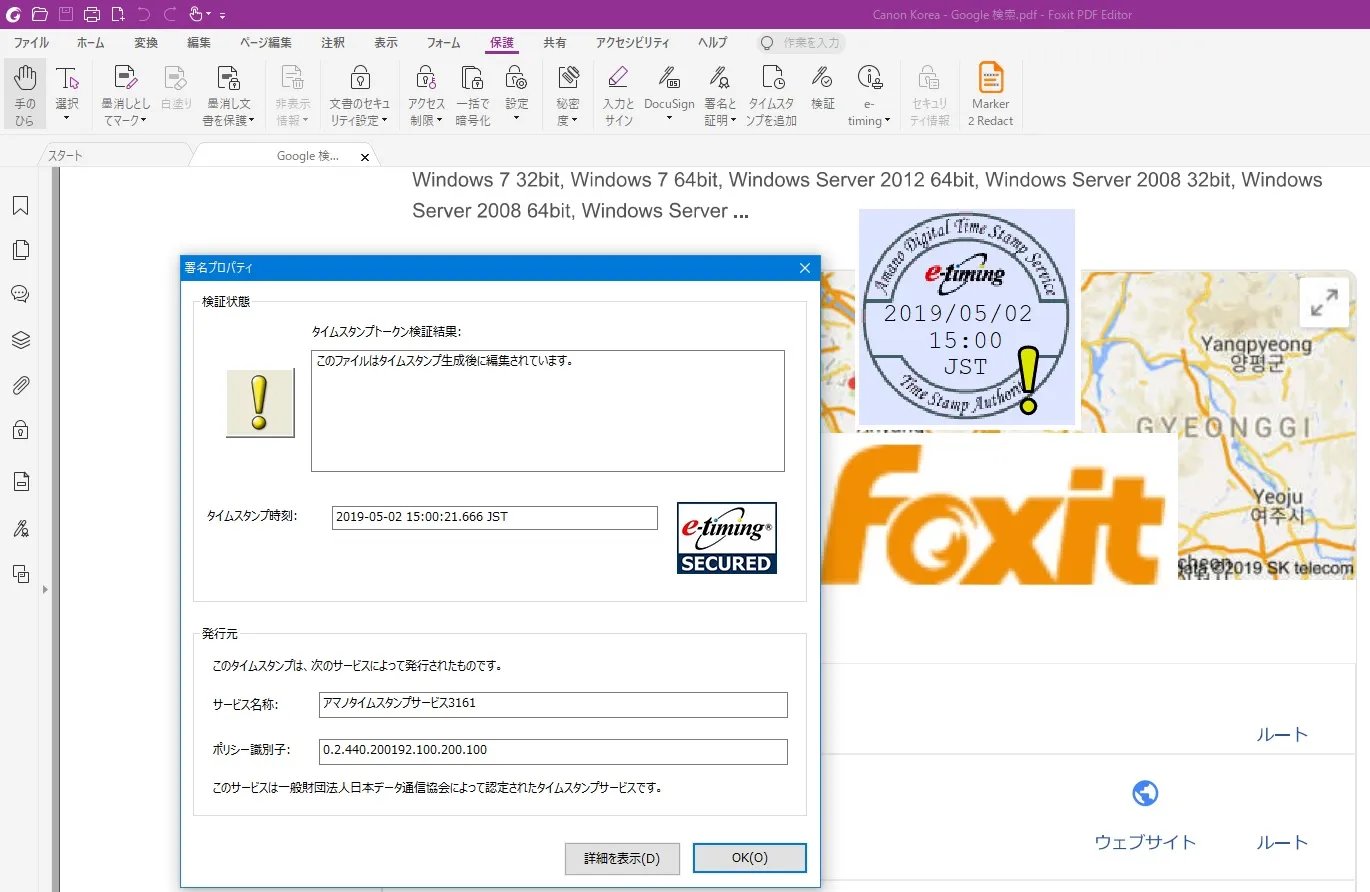
Task: Open the Attachments paperclip panel
Action: tap(20, 385)
